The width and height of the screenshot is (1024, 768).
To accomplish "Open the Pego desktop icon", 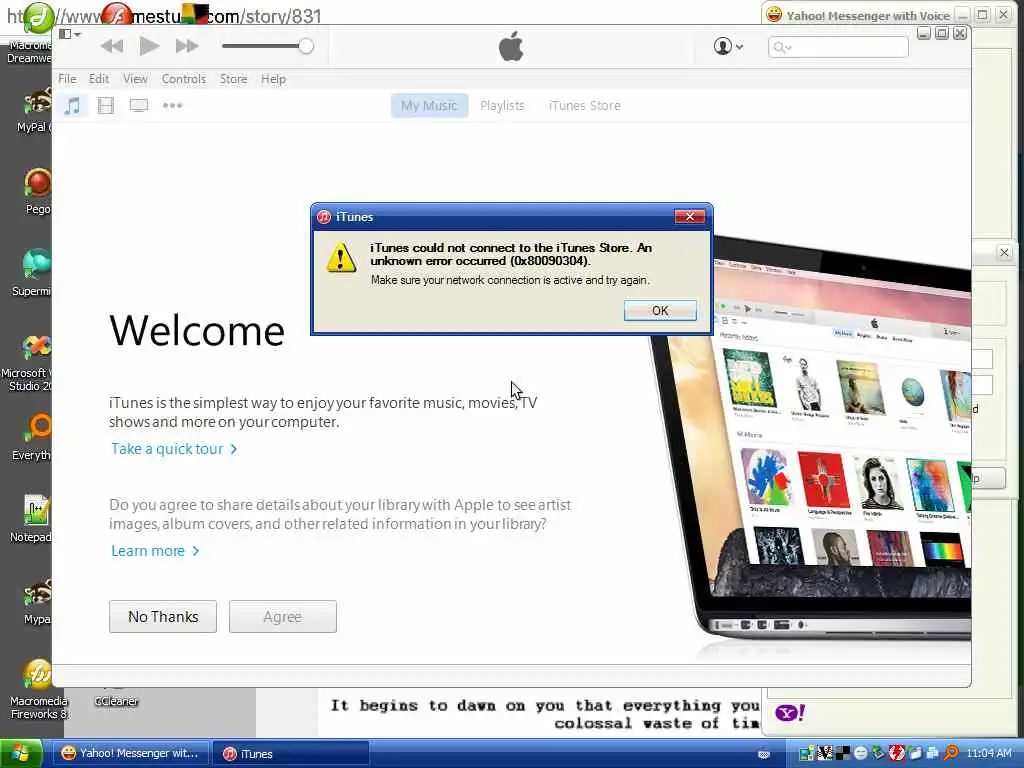I will pyautogui.click(x=37, y=192).
